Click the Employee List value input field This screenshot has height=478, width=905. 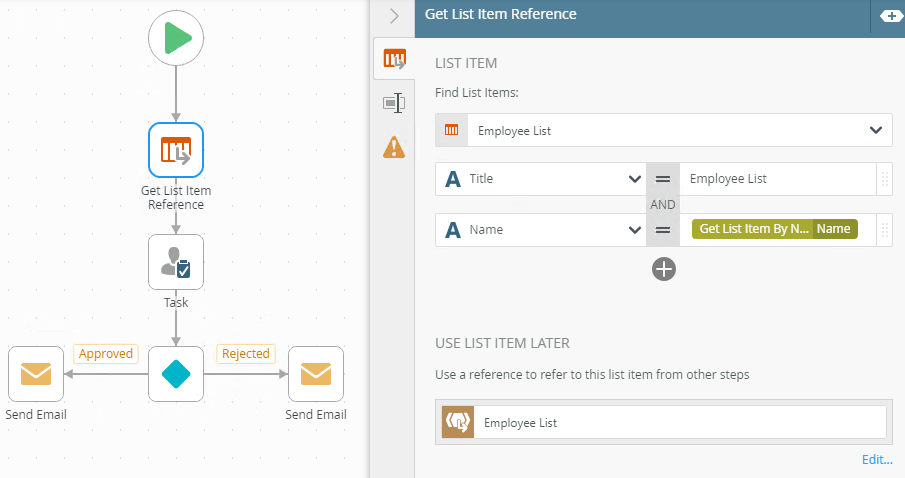click(x=775, y=179)
